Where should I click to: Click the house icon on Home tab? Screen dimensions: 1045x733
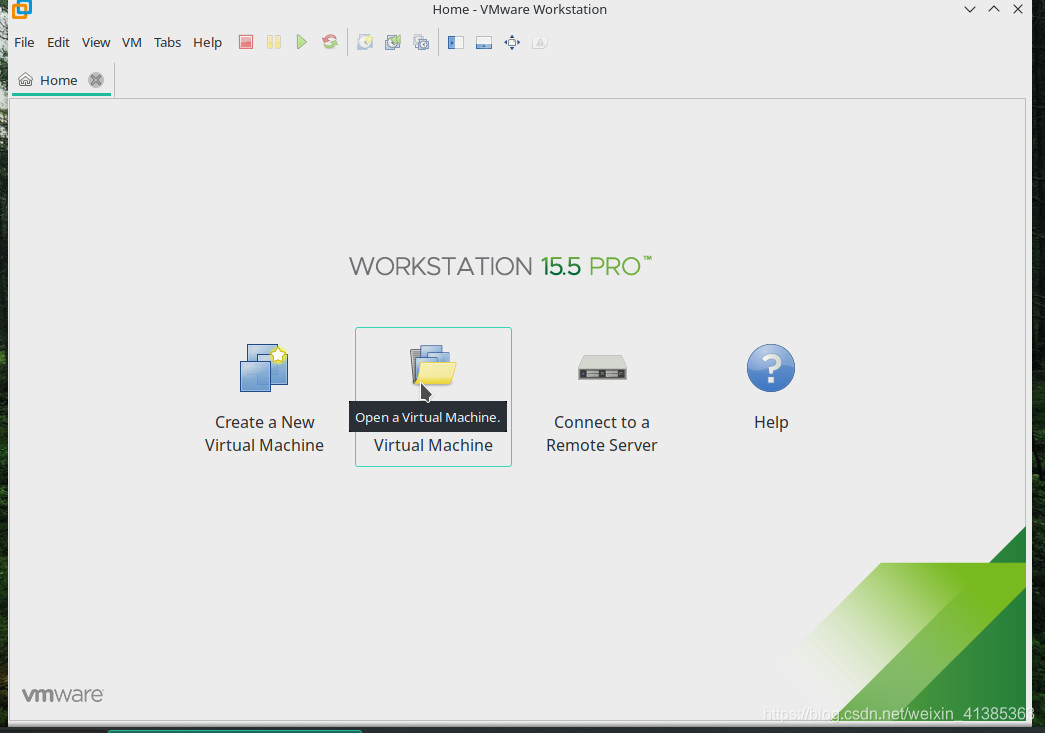25,80
